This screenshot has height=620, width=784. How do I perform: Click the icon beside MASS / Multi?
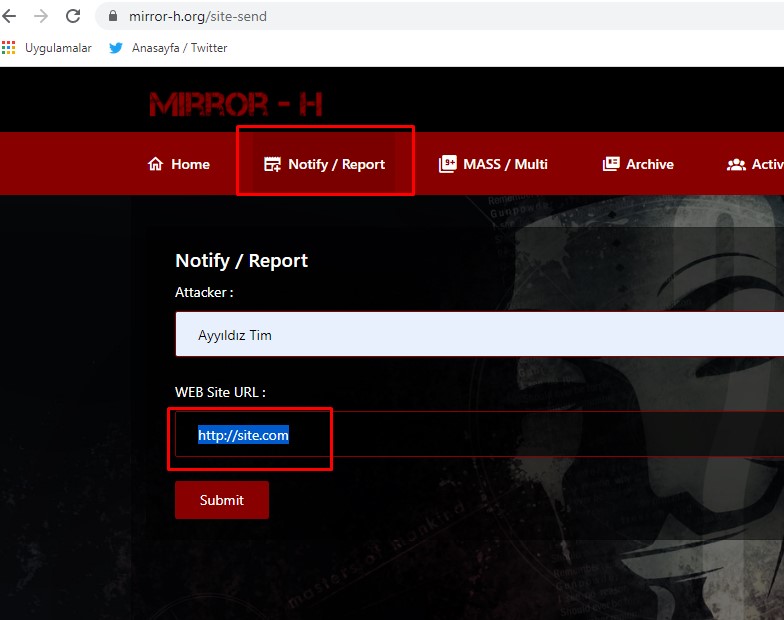click(447, 164)
